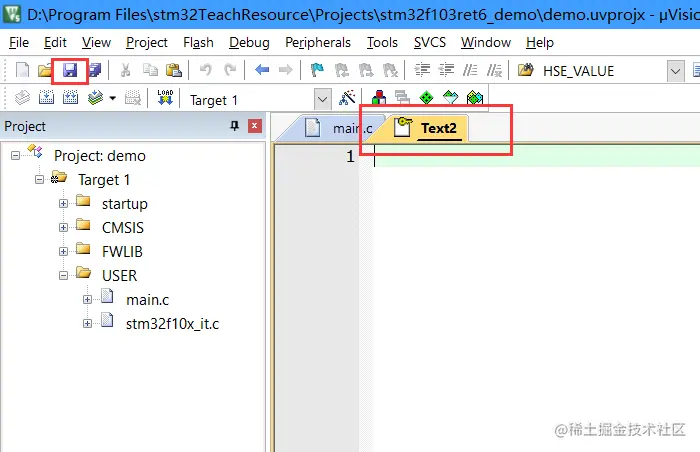Open the Pack Installer icon
The height and width of the screenshot is (452, 700).
click(475, 97)
